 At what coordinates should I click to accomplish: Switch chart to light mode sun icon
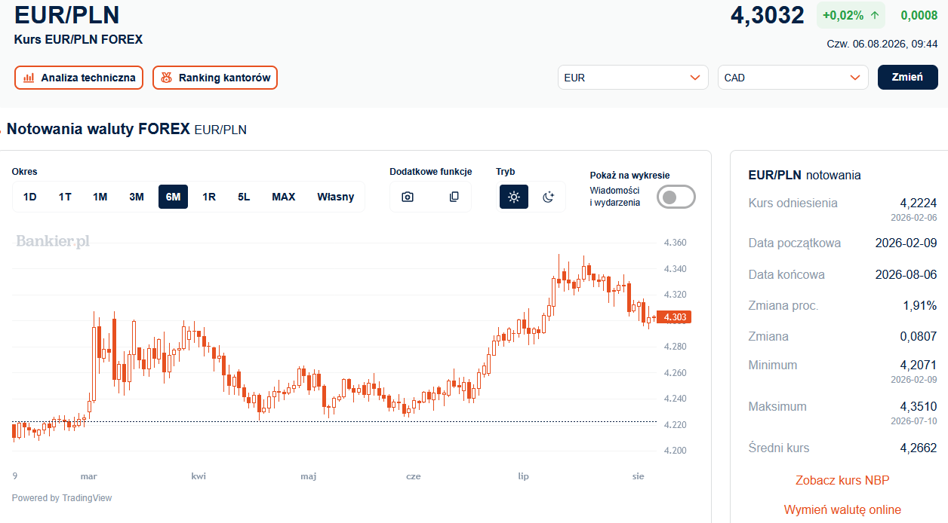point(514,197)
